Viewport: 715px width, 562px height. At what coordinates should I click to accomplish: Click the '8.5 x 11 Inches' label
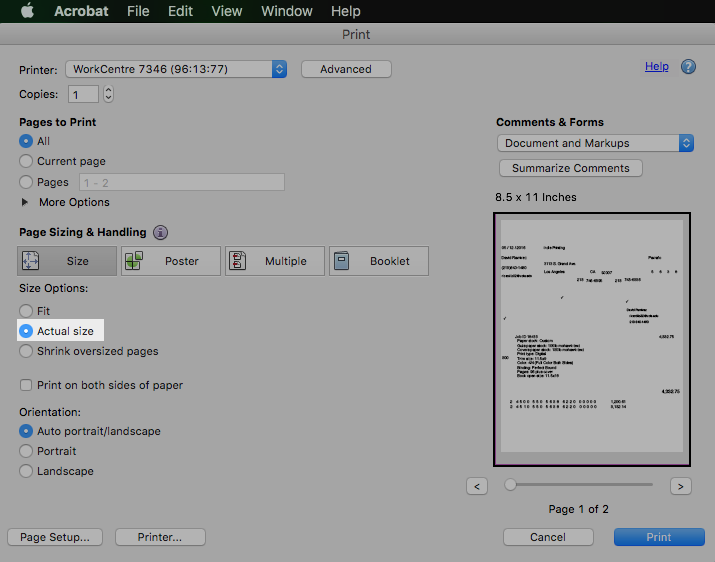click(536, 198)
